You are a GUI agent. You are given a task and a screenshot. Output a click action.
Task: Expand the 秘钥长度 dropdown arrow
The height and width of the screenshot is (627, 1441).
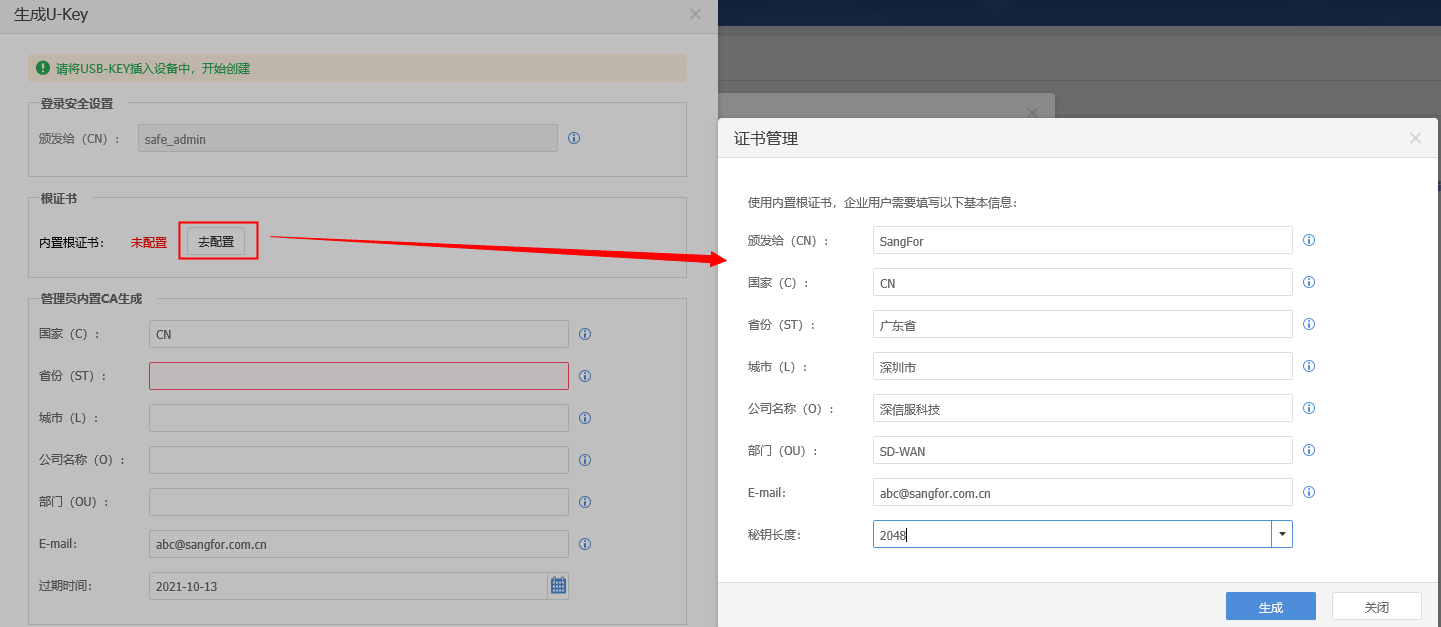1282,534
